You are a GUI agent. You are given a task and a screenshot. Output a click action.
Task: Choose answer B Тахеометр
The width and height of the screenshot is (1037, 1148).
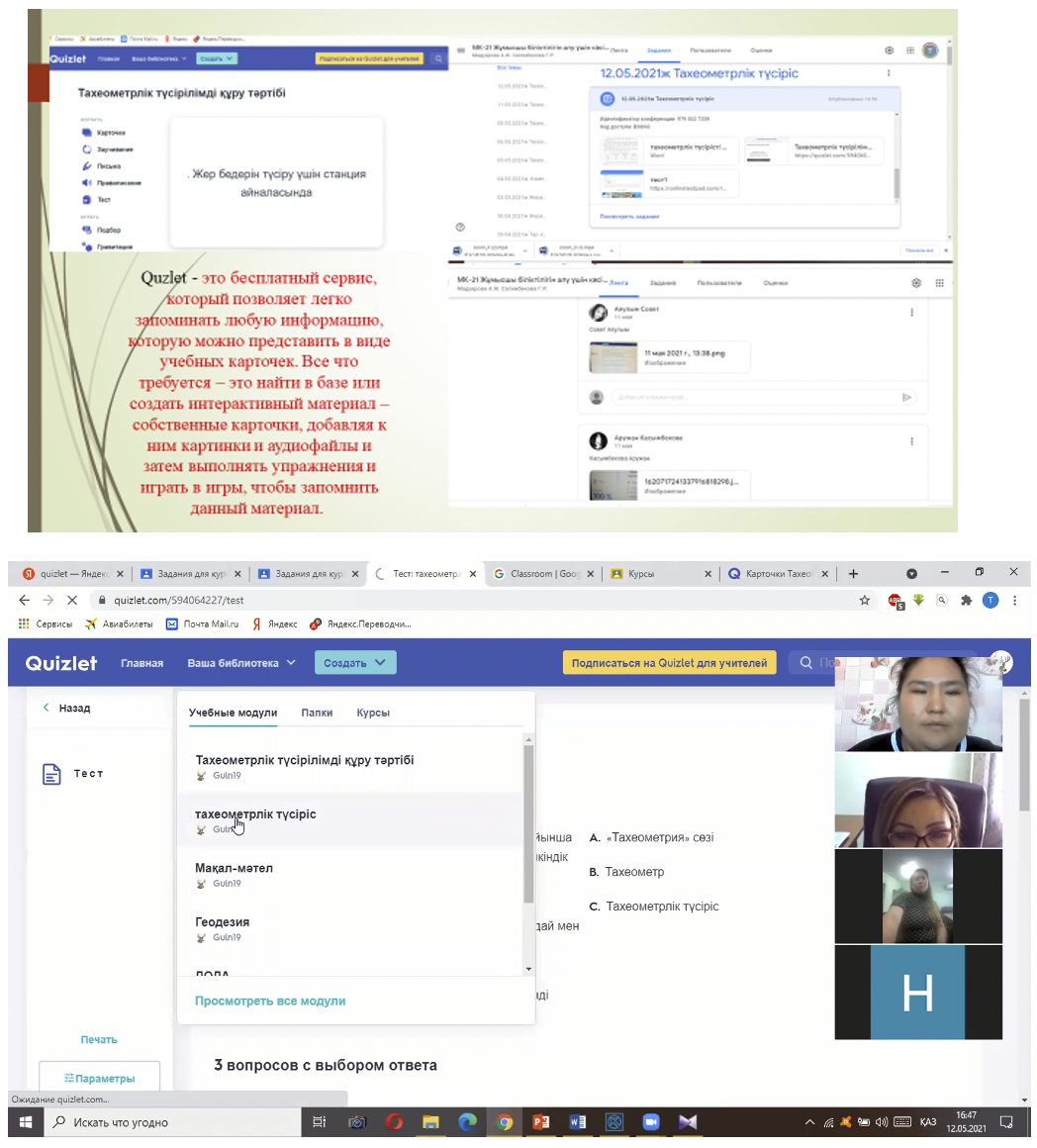(627, 872)
